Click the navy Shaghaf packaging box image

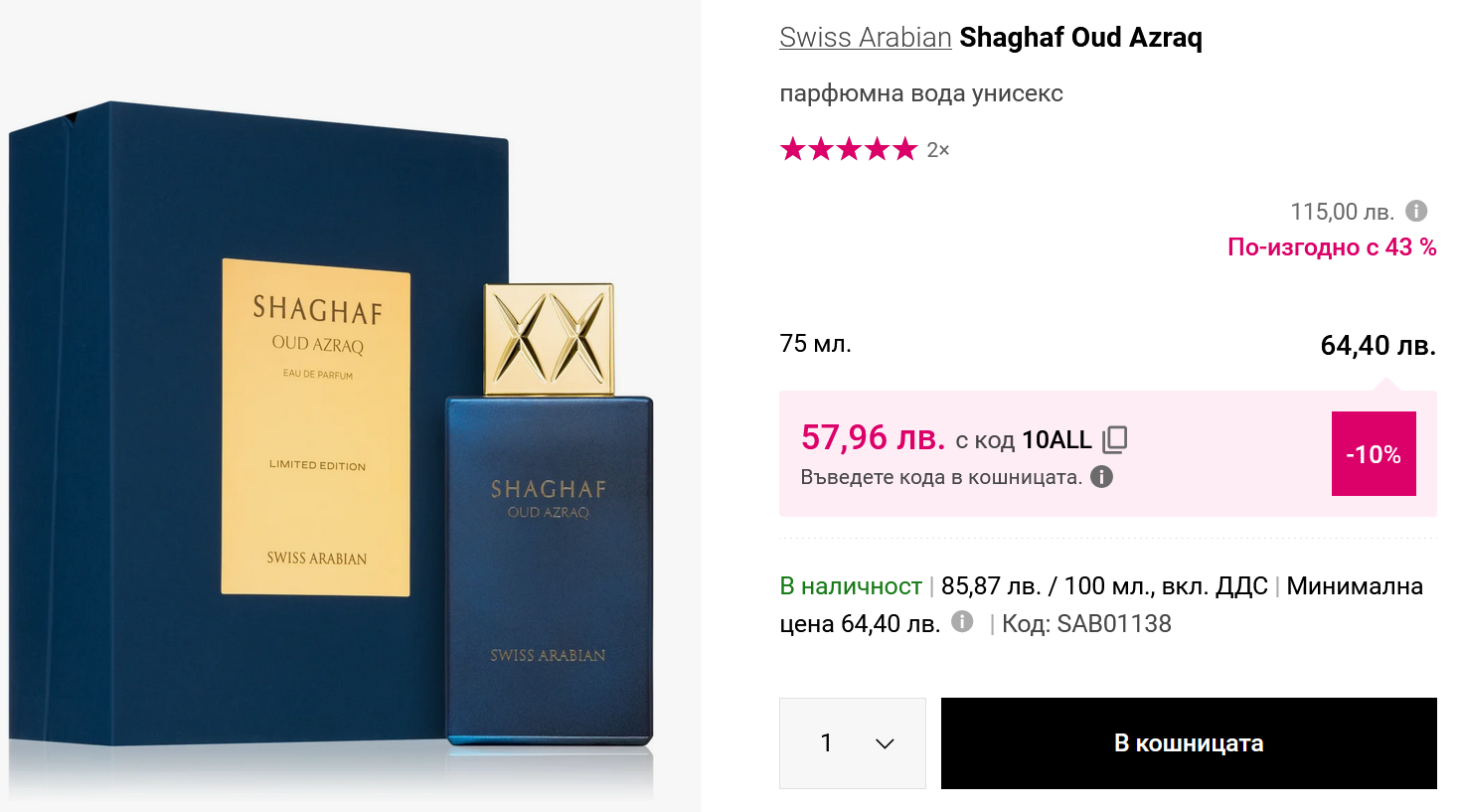pyautogui.click(x=260, y=424)
